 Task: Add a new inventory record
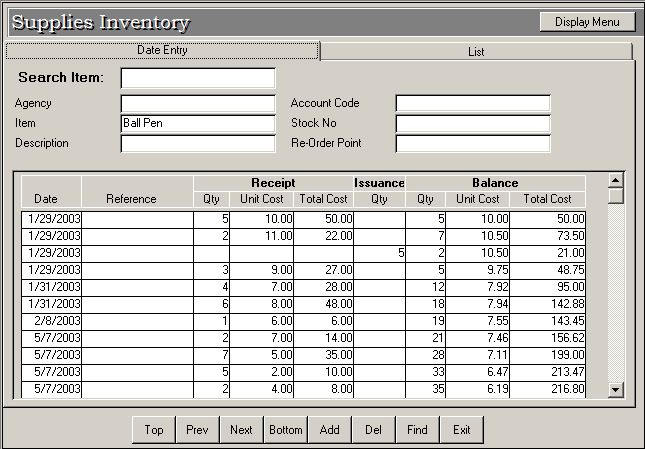click(329, 430)
